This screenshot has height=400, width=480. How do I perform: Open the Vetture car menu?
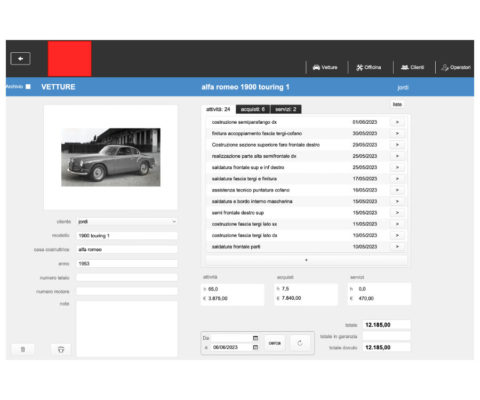pyautogui.click(x=325, y=67)
